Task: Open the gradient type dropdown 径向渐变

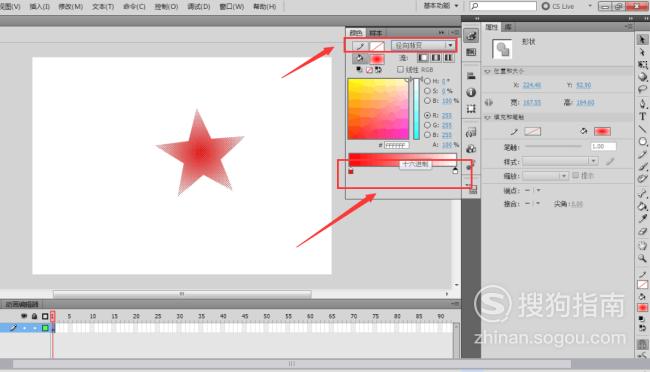Action: point(423,45)
